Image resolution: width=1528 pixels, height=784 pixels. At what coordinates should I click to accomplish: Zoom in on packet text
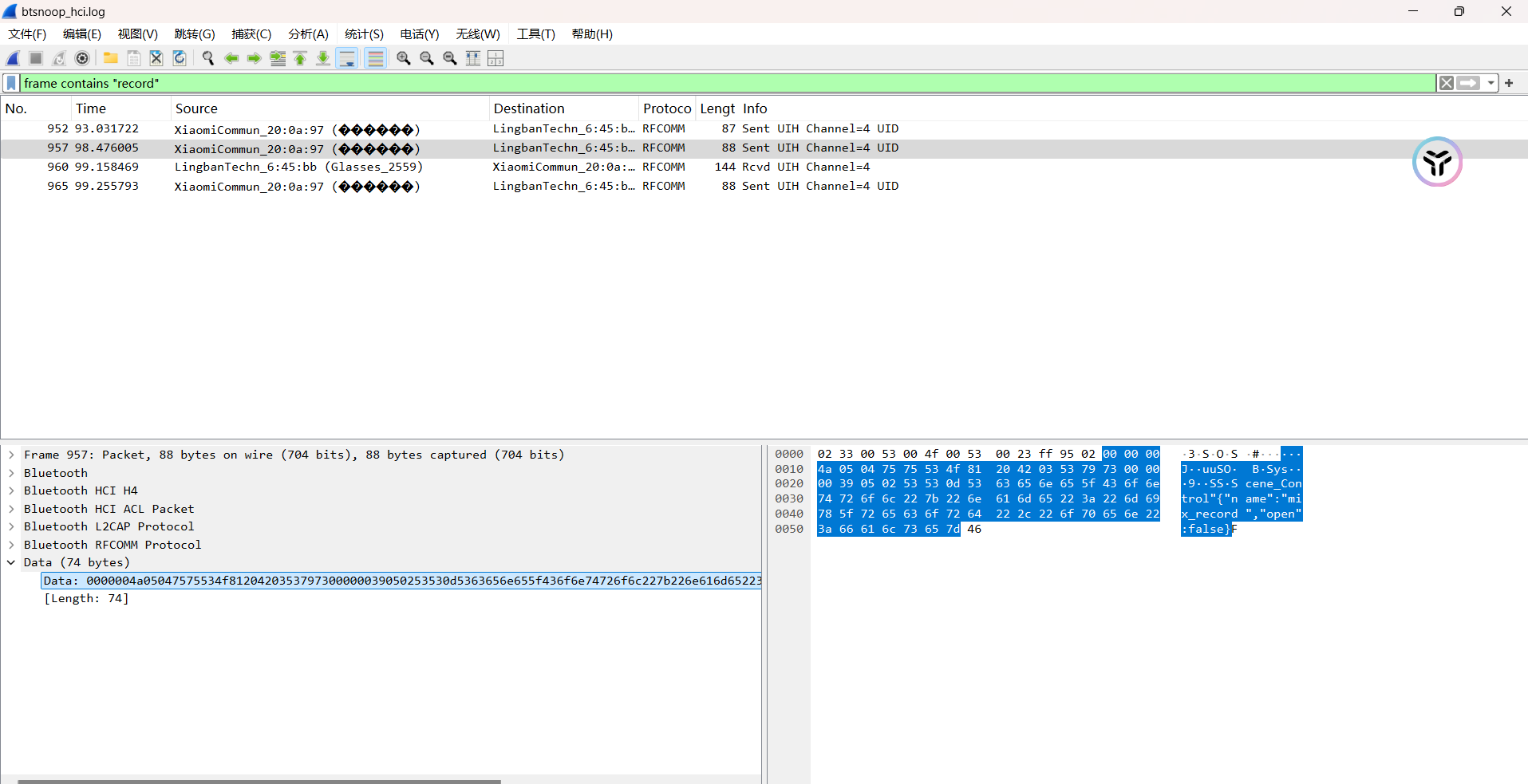[x=404, y=58]
